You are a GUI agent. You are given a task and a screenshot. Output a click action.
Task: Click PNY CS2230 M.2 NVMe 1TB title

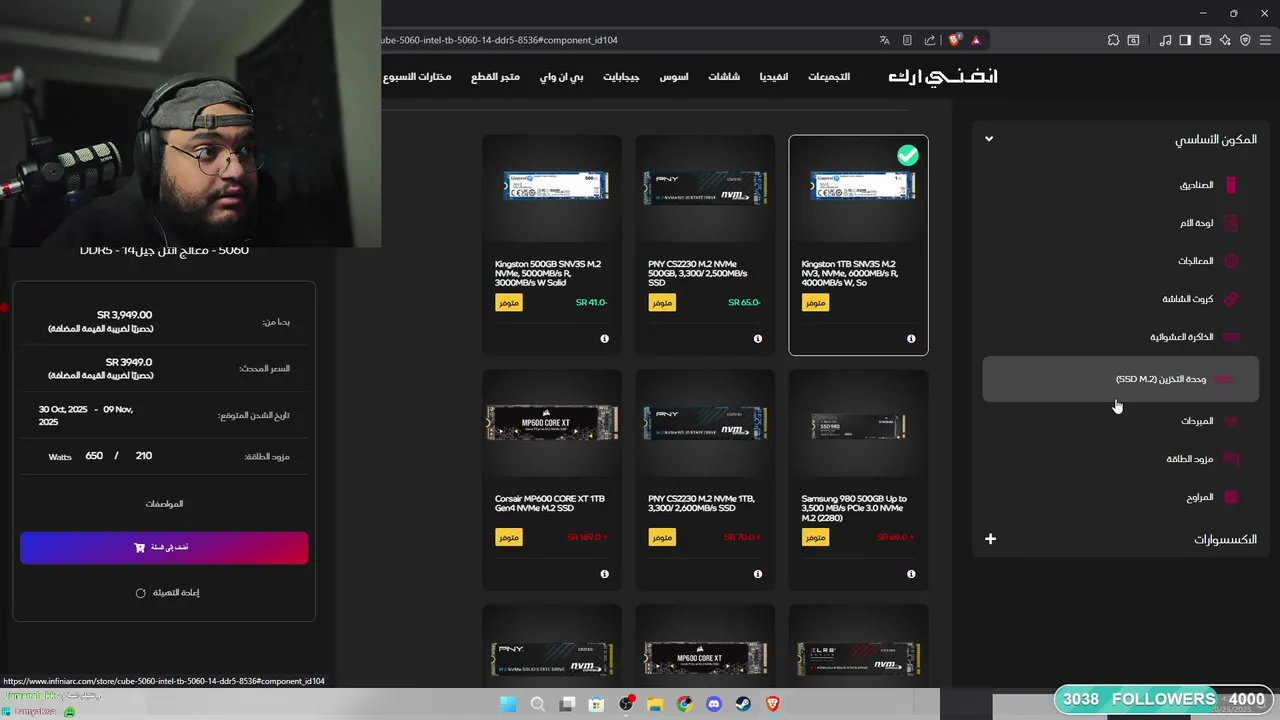tap(702, 503)
